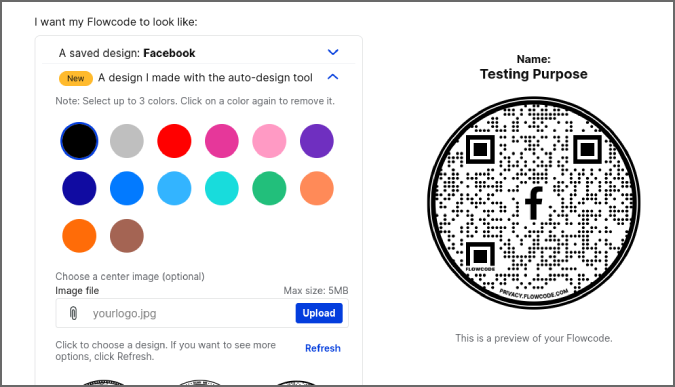Pick the green color swatch

pyautogui.click(x=269, y=188)
